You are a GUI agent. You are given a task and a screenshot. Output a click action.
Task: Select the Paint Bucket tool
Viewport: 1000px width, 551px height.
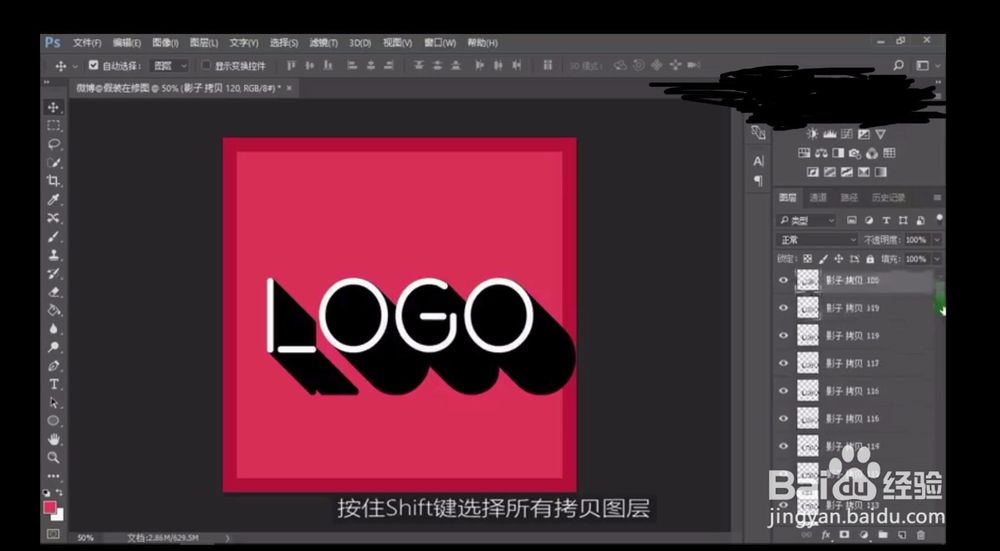click(x=54, y=311)
